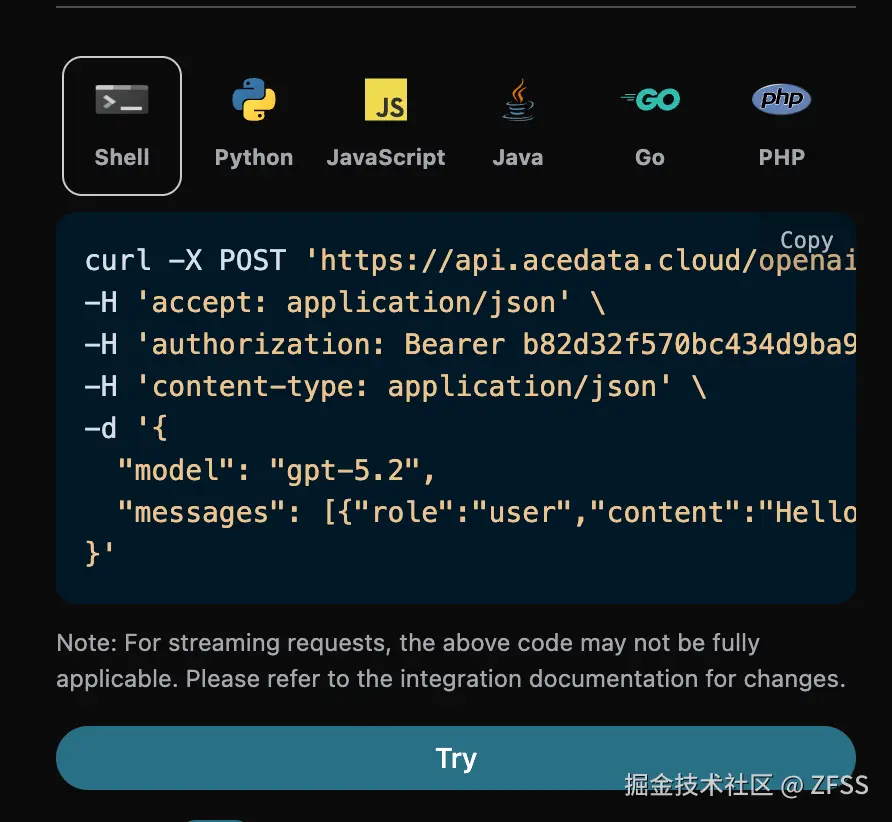Switch to the Java tab label
This screenshot has width=892, height=822.
[x=518, y=158]
